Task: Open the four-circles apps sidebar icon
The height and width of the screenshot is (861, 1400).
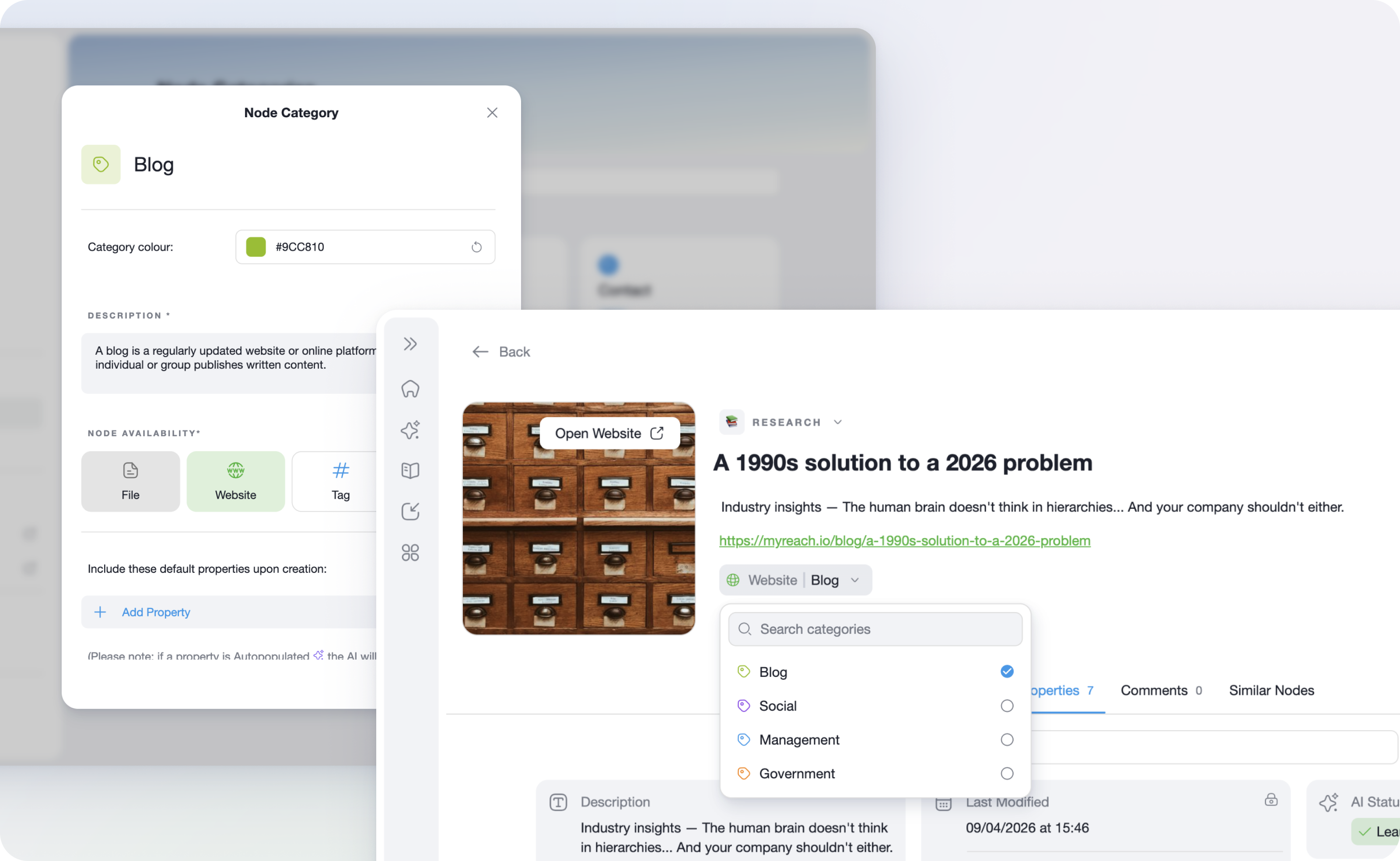Action: pos(410,553)
